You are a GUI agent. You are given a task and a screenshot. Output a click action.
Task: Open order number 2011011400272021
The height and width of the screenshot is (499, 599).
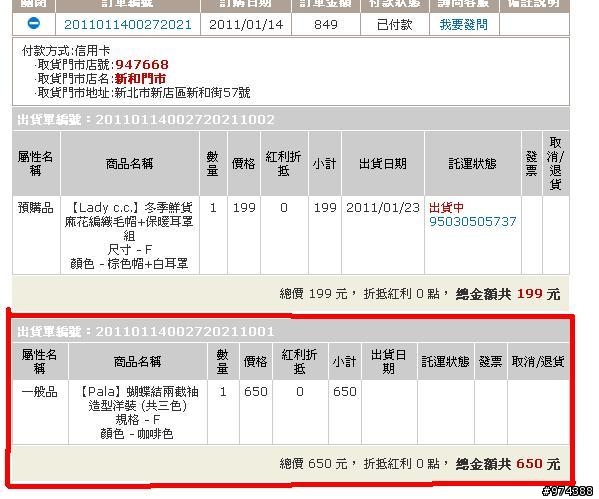[x=128, y=25]
